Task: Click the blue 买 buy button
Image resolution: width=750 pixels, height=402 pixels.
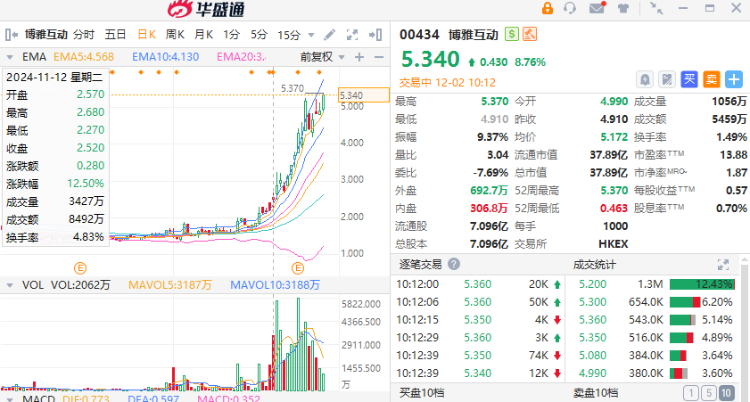Action: coord(689,79)
